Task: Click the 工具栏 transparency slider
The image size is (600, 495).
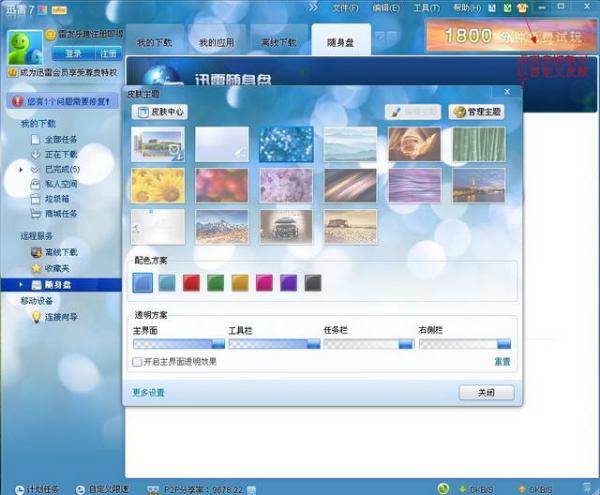Action: [274, 344]
